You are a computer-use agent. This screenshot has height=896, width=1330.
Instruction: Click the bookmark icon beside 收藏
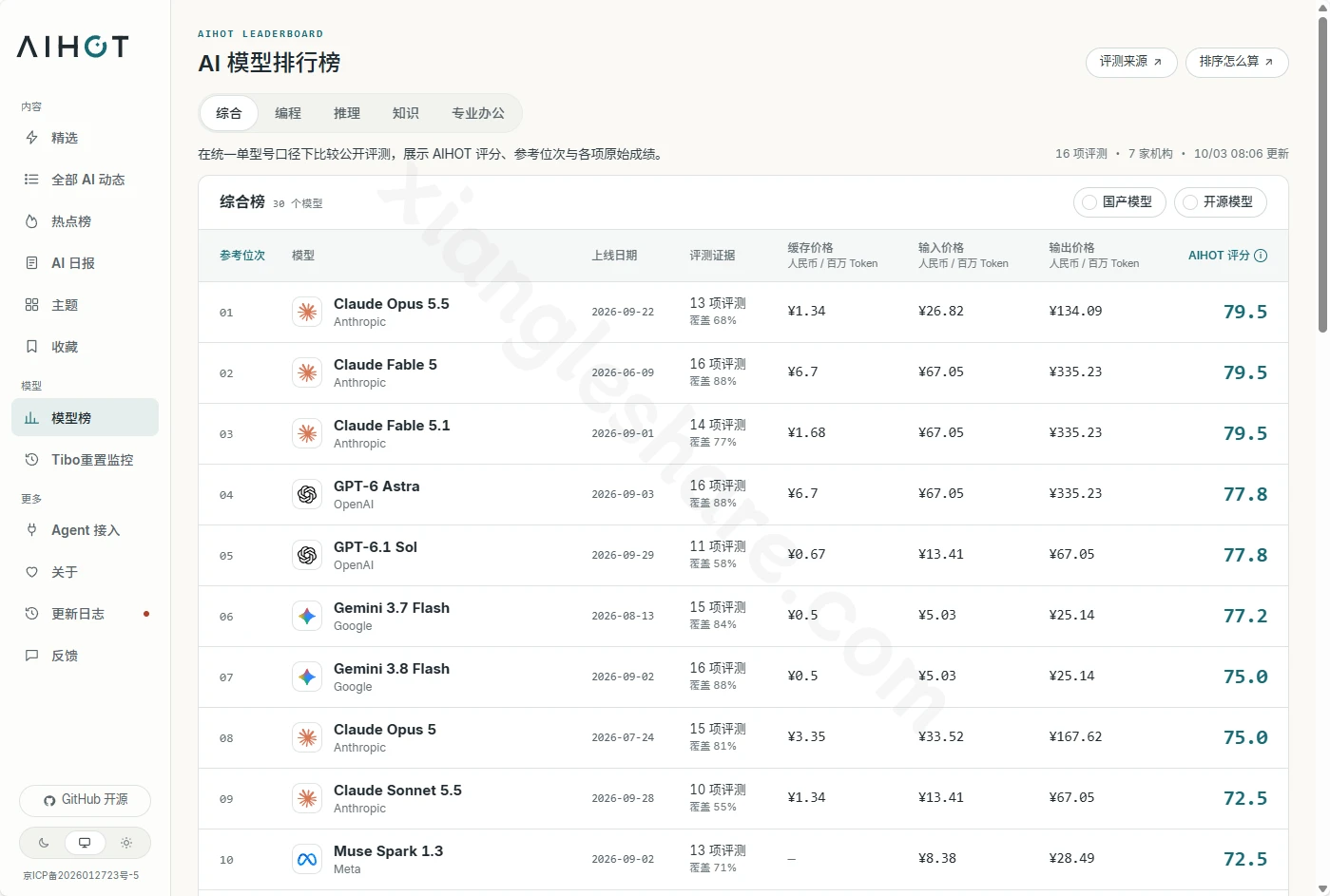click(31, 347)
